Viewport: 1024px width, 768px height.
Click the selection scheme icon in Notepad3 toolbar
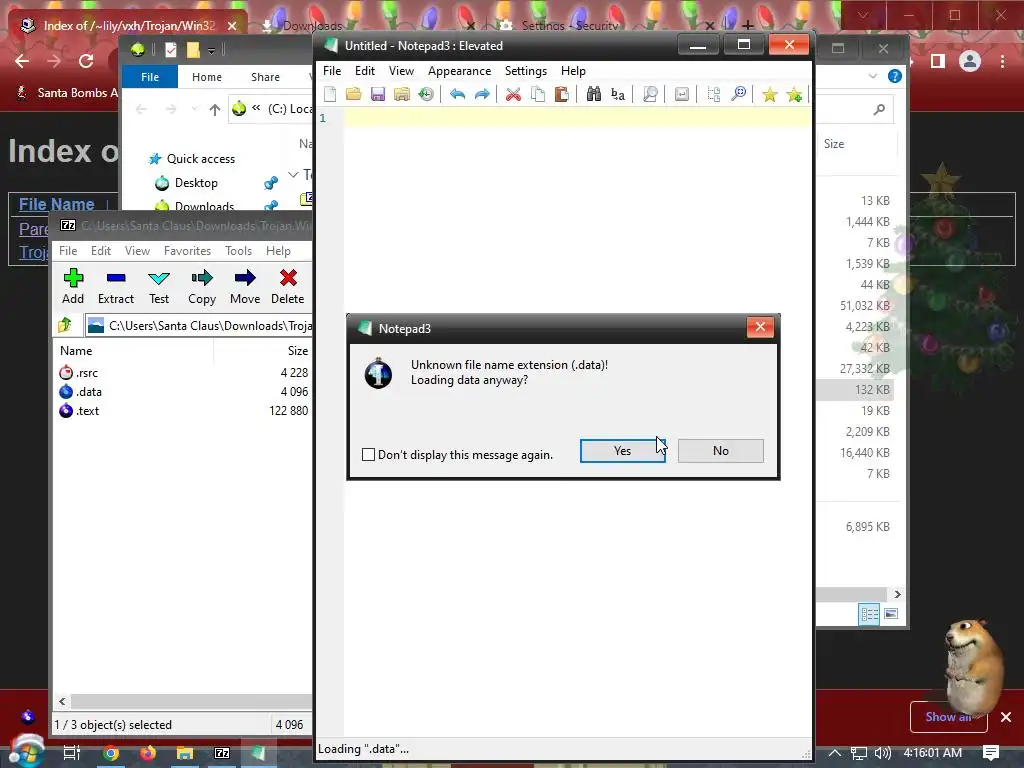pyautogui.click(x=714, y=94)
